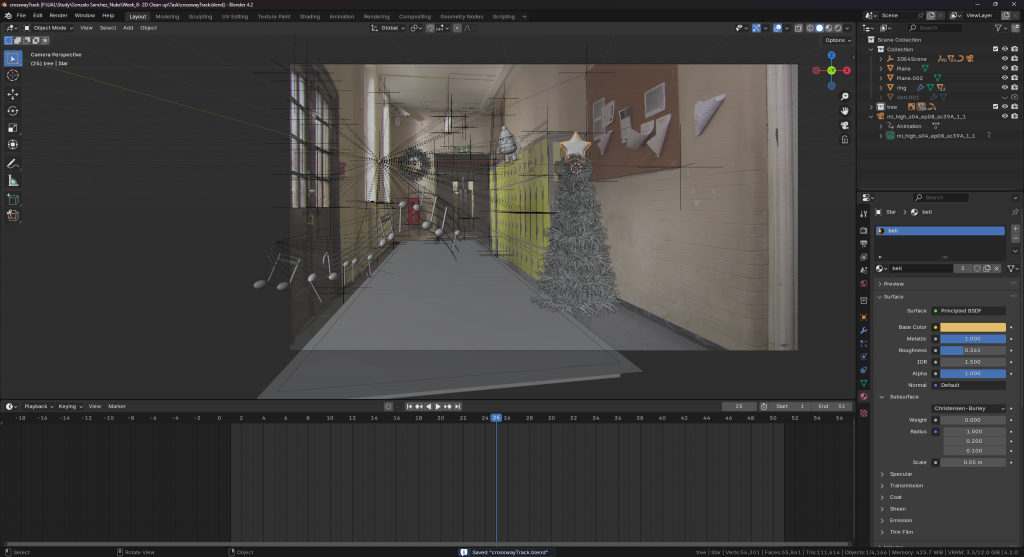This screenshot has width=1024, height=557.
Task: Jump to the timeline end frame
Action: [458, 407]
